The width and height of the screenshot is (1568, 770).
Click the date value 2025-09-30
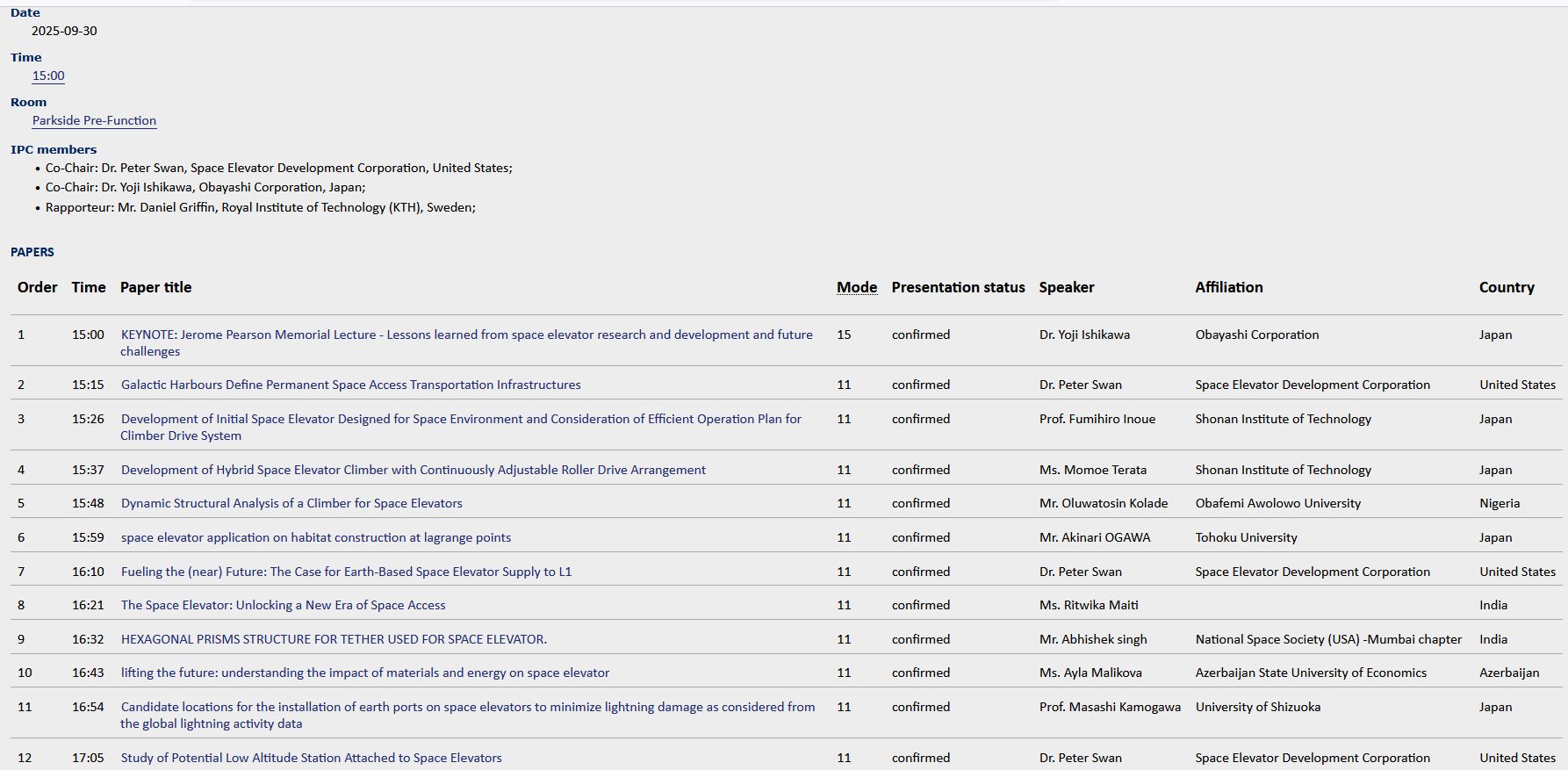click(64, 31)
